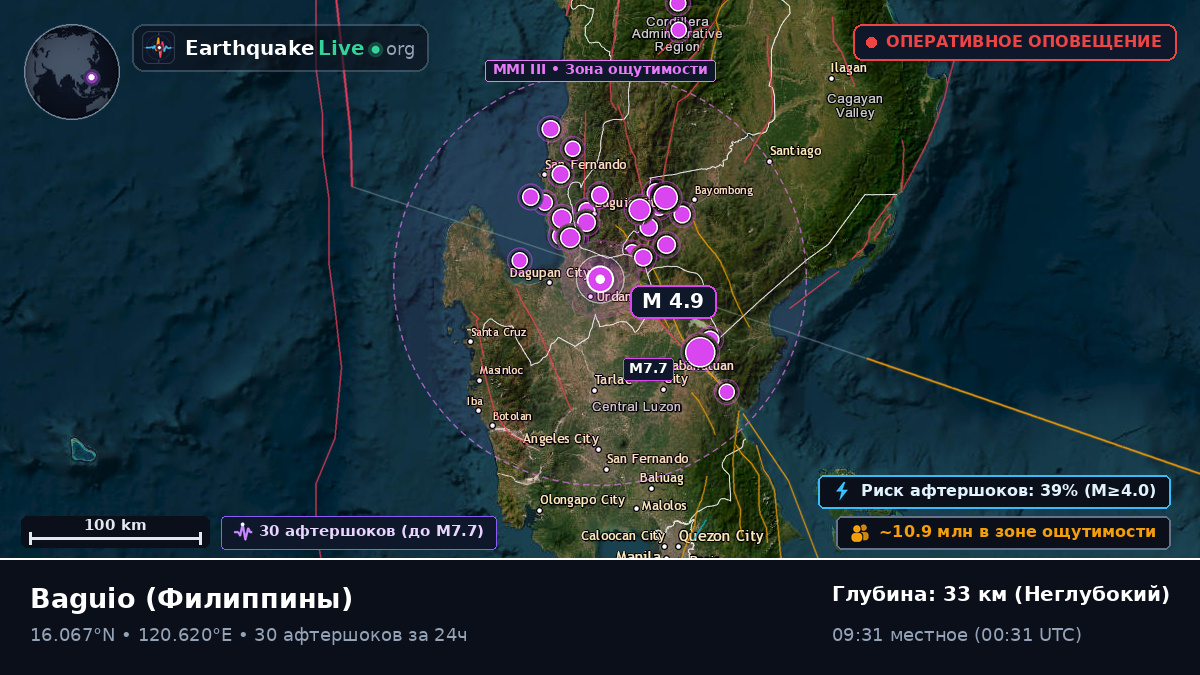
Task: Click the Caloocan City map label
Action: pyautogui.click(x=623, y=536)
